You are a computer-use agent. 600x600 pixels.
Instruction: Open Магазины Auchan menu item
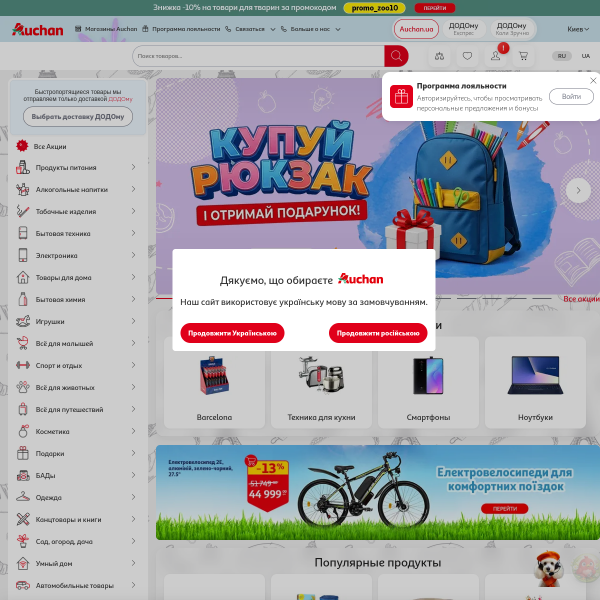point(106,29)
